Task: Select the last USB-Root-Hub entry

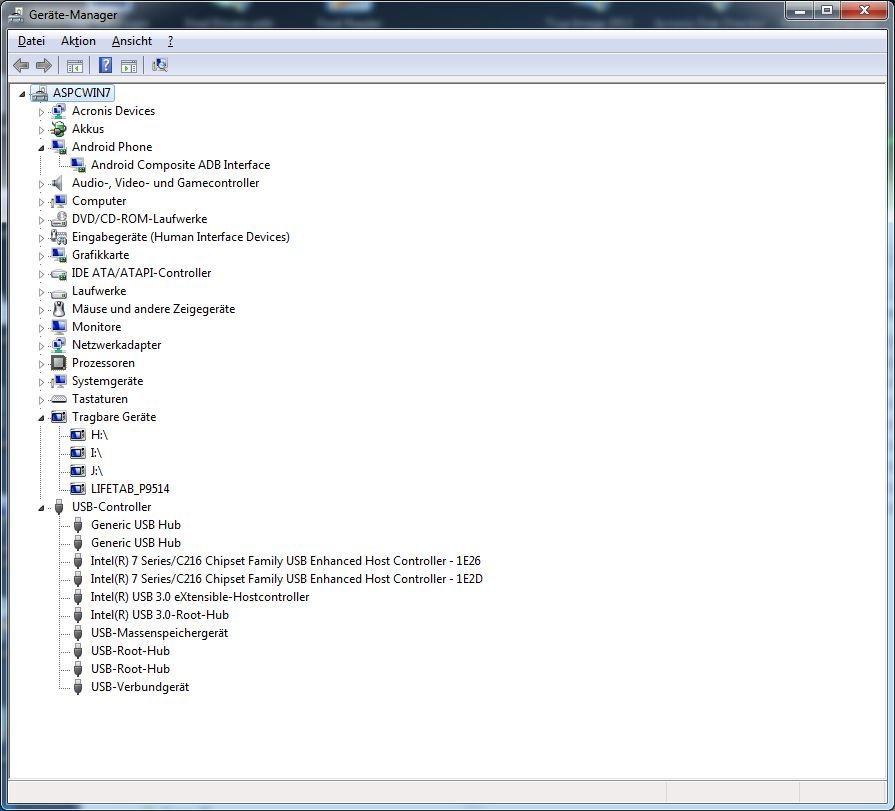Action: coord(130,669)
